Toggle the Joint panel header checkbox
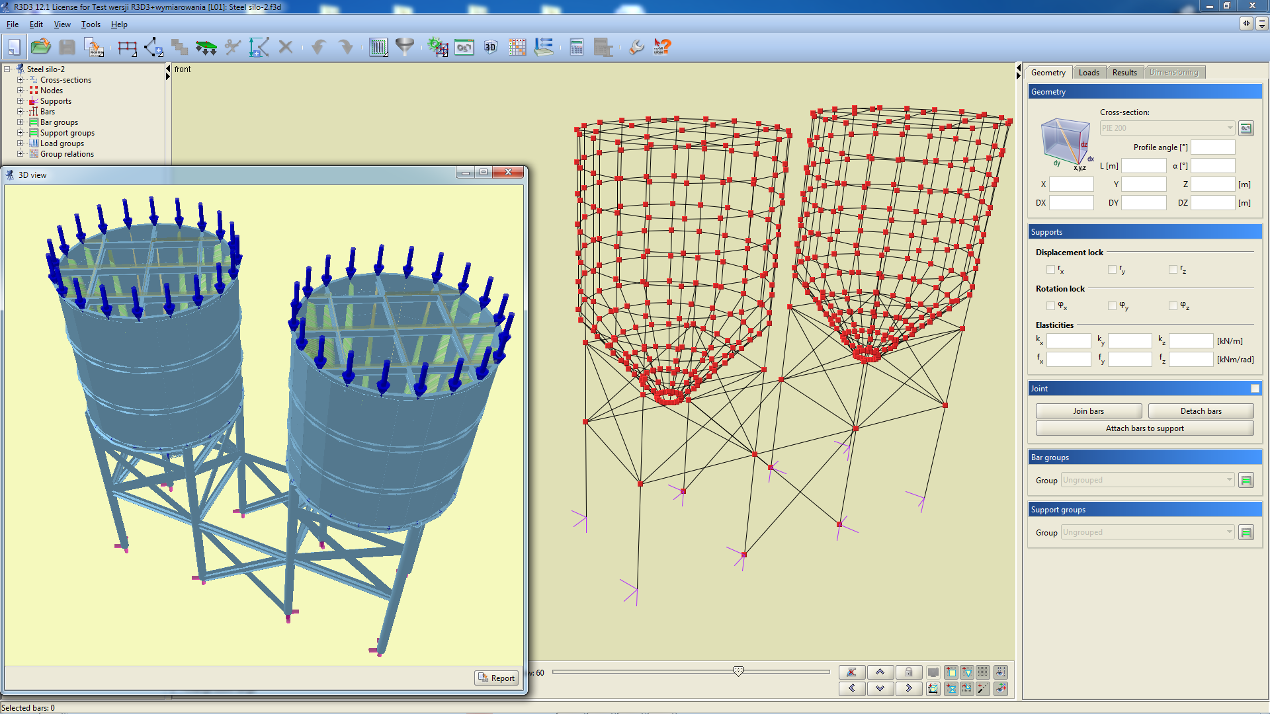1270x714 pixels. [x=1255, y=388]
